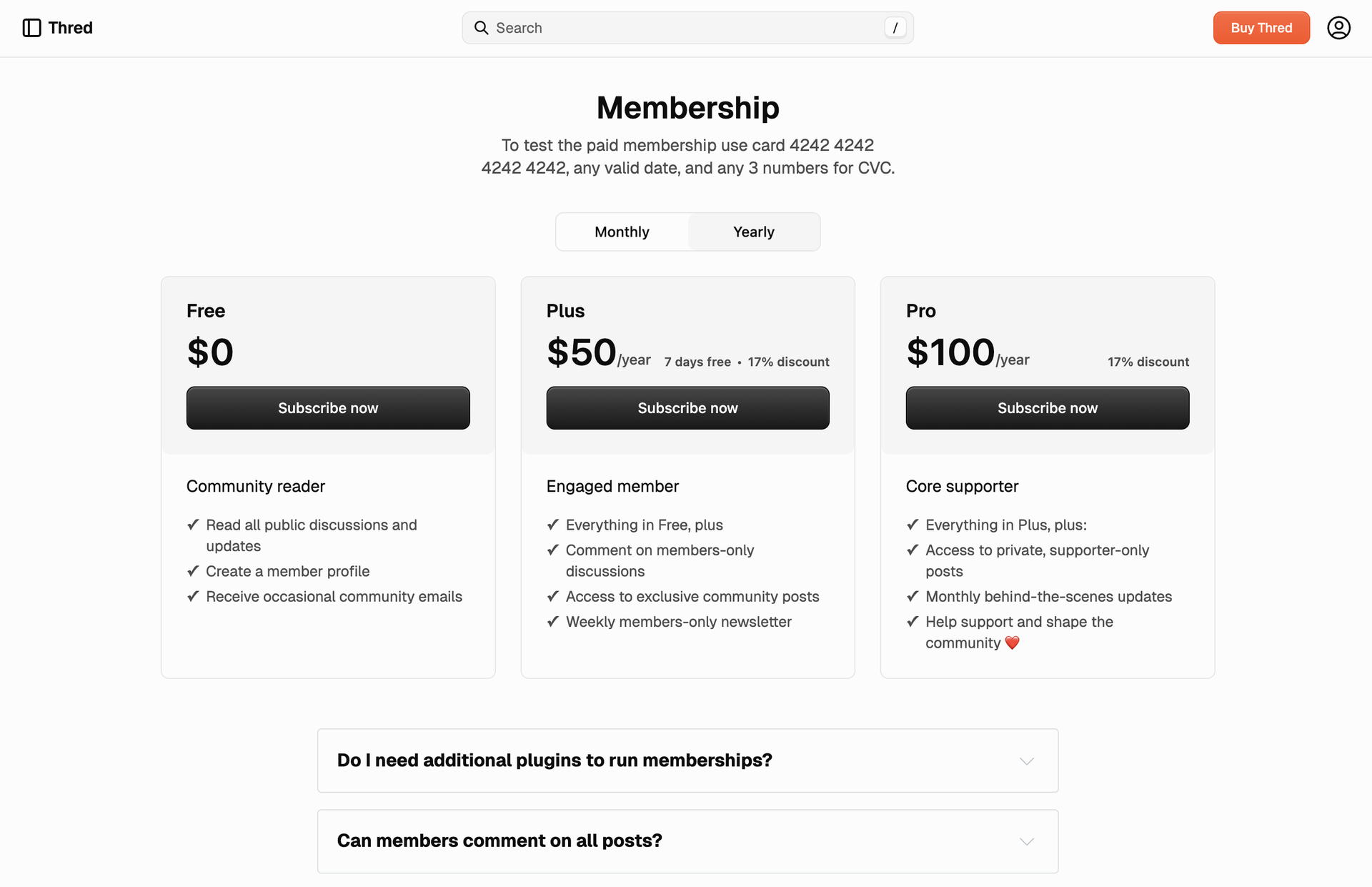The image size is (1372, 887).
Task: Toggle the sidebar panel icon beside Thred
Action: point(31,27)
